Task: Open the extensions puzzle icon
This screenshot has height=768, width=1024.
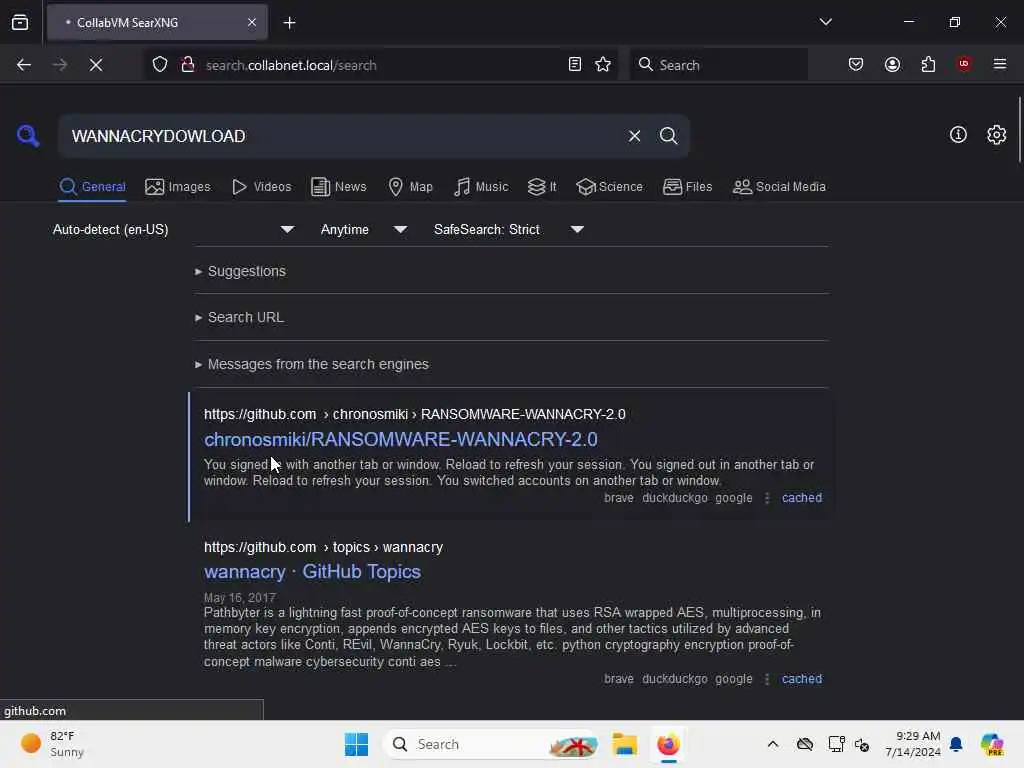Action: tap(928, 65)
